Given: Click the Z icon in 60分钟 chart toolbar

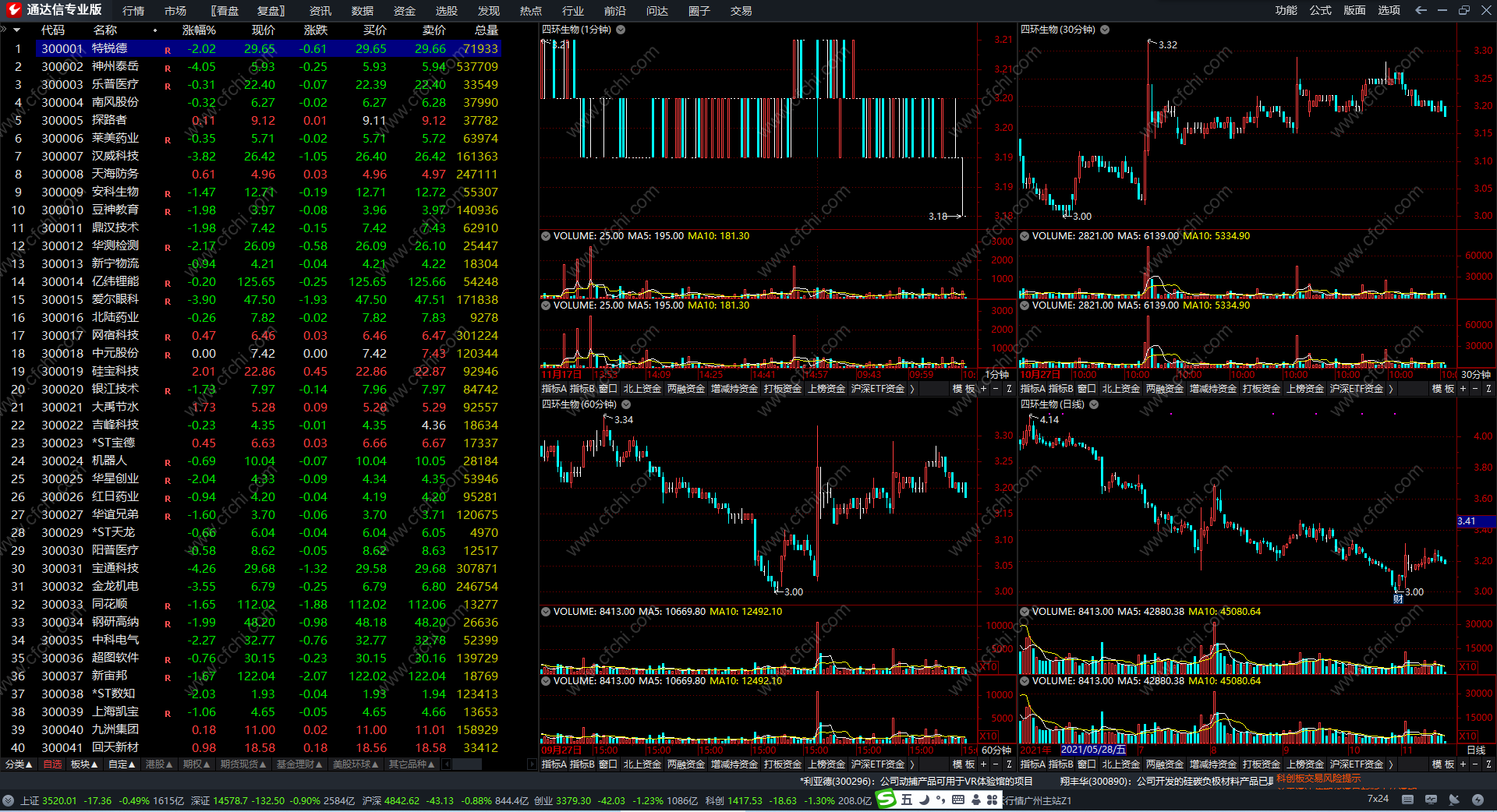Looking at the screenshot, I should pos(1009,764).
